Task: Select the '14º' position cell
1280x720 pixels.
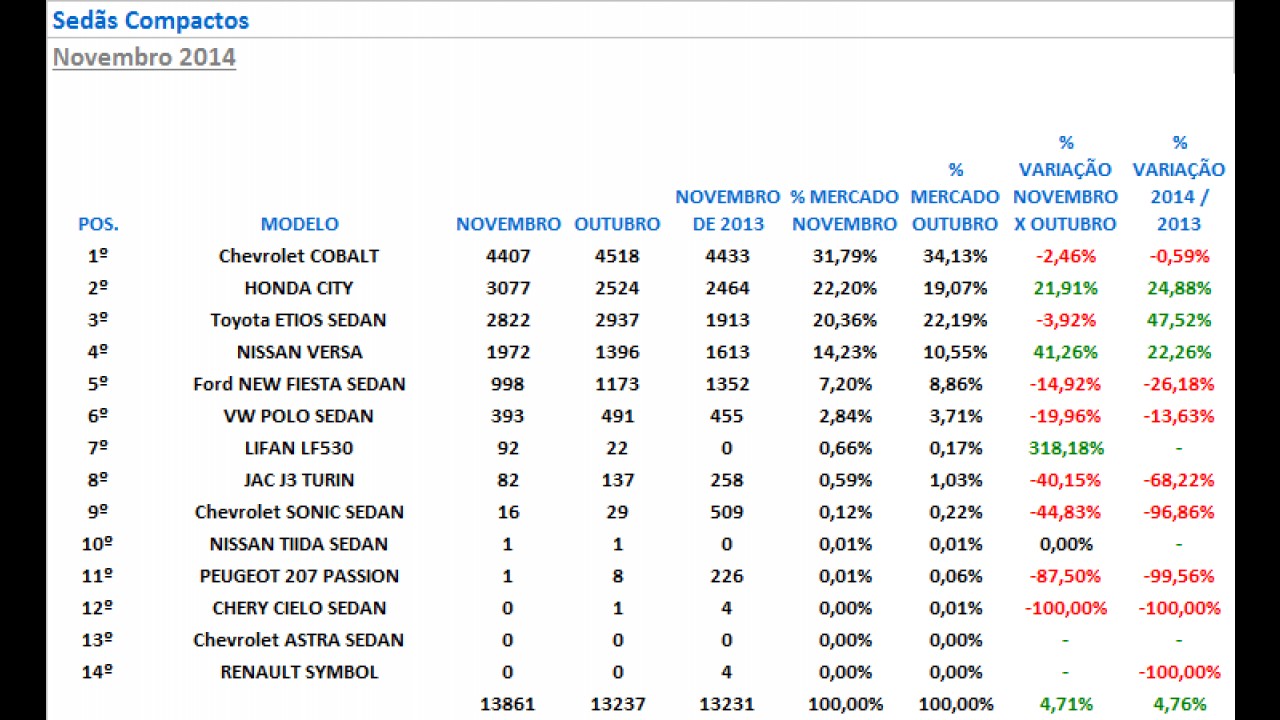Action: [98, 672]
